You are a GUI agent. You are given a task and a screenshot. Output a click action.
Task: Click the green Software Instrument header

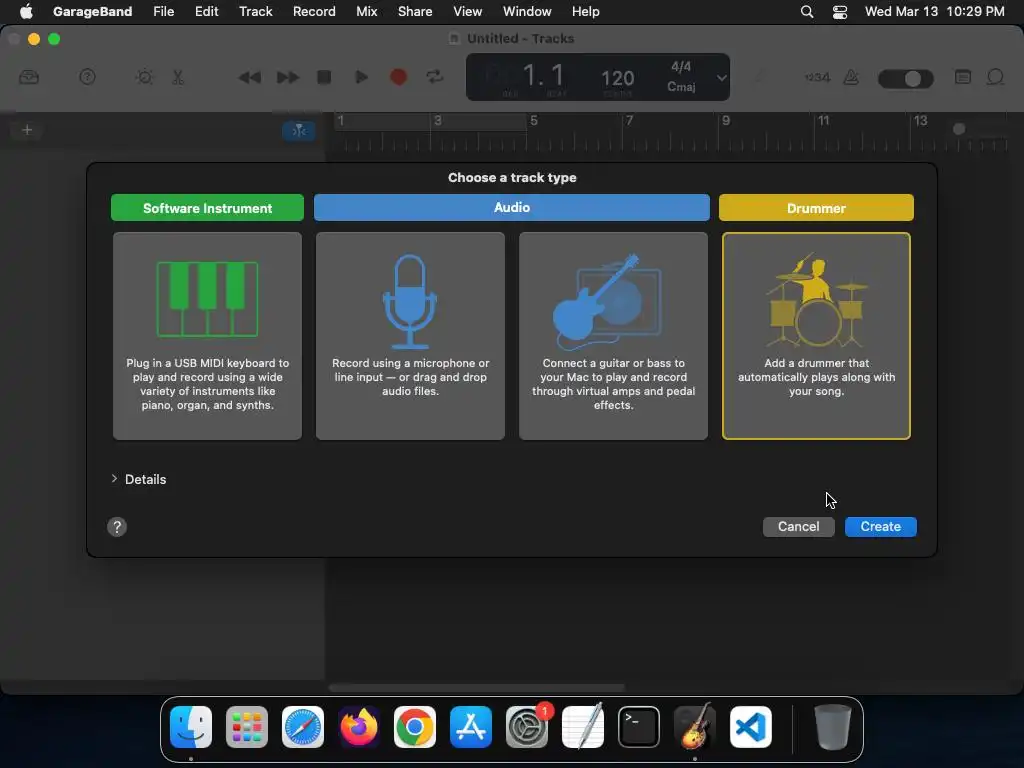pyautogui.click(x=207, y=208)
